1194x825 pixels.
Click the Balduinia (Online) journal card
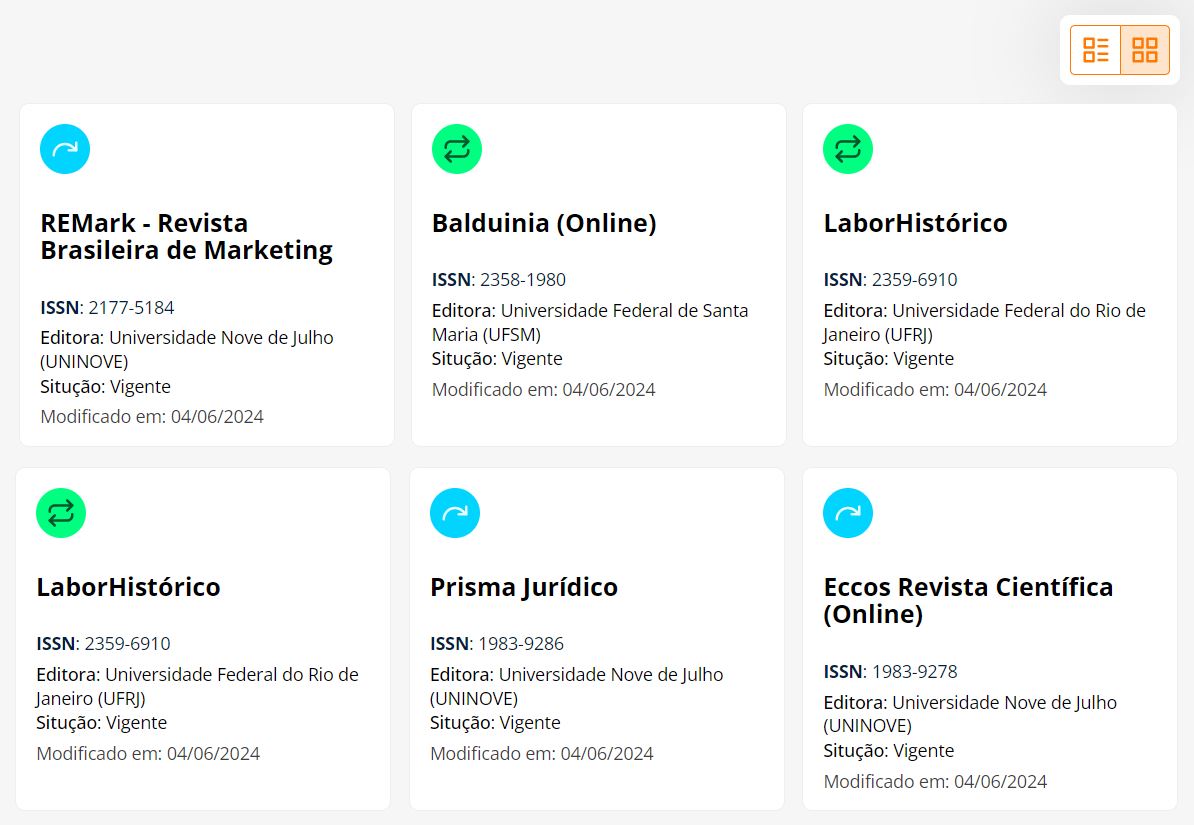597,274
